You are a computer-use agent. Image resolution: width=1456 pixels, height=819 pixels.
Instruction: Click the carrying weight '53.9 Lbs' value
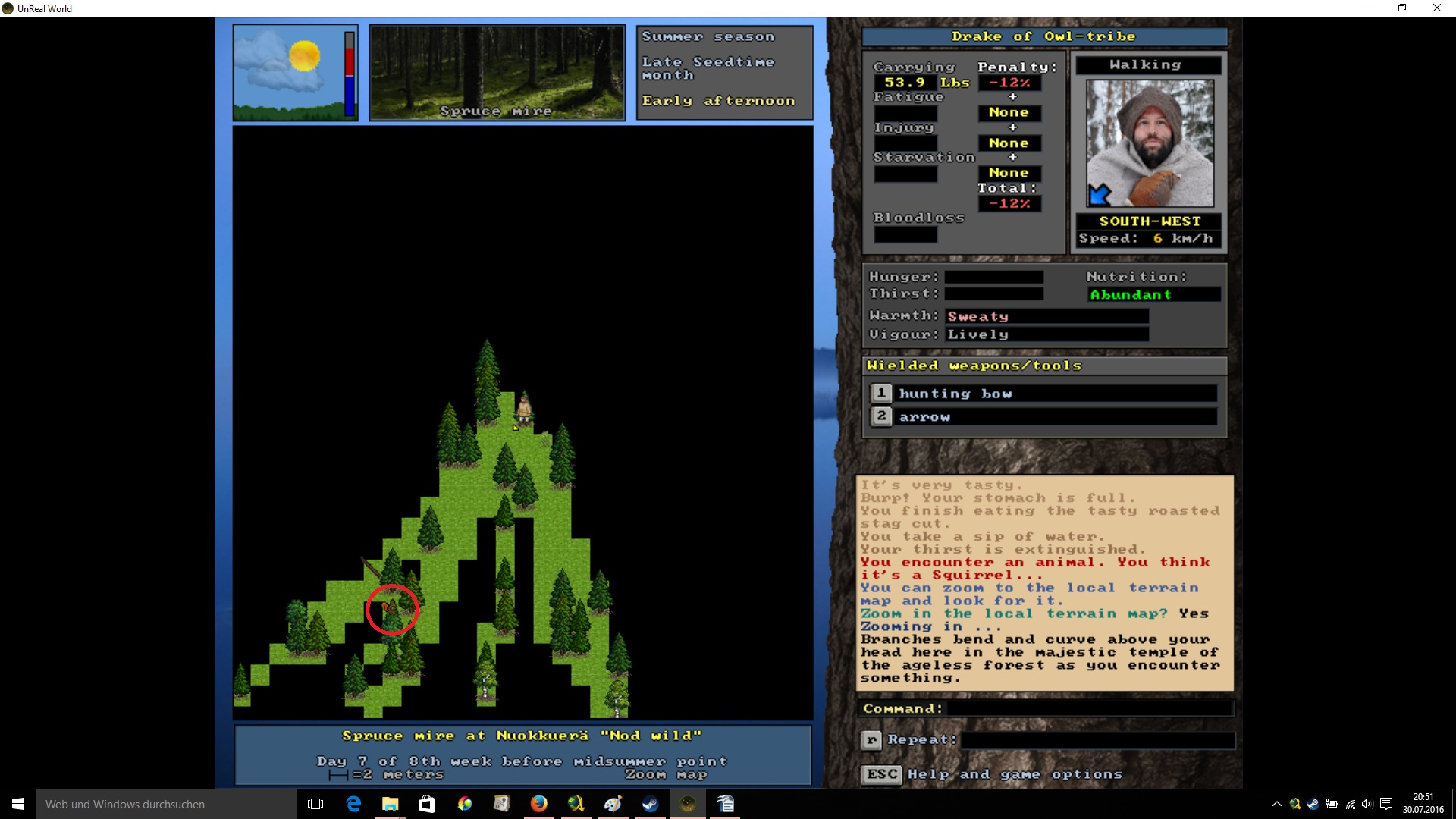pos(925,83)
